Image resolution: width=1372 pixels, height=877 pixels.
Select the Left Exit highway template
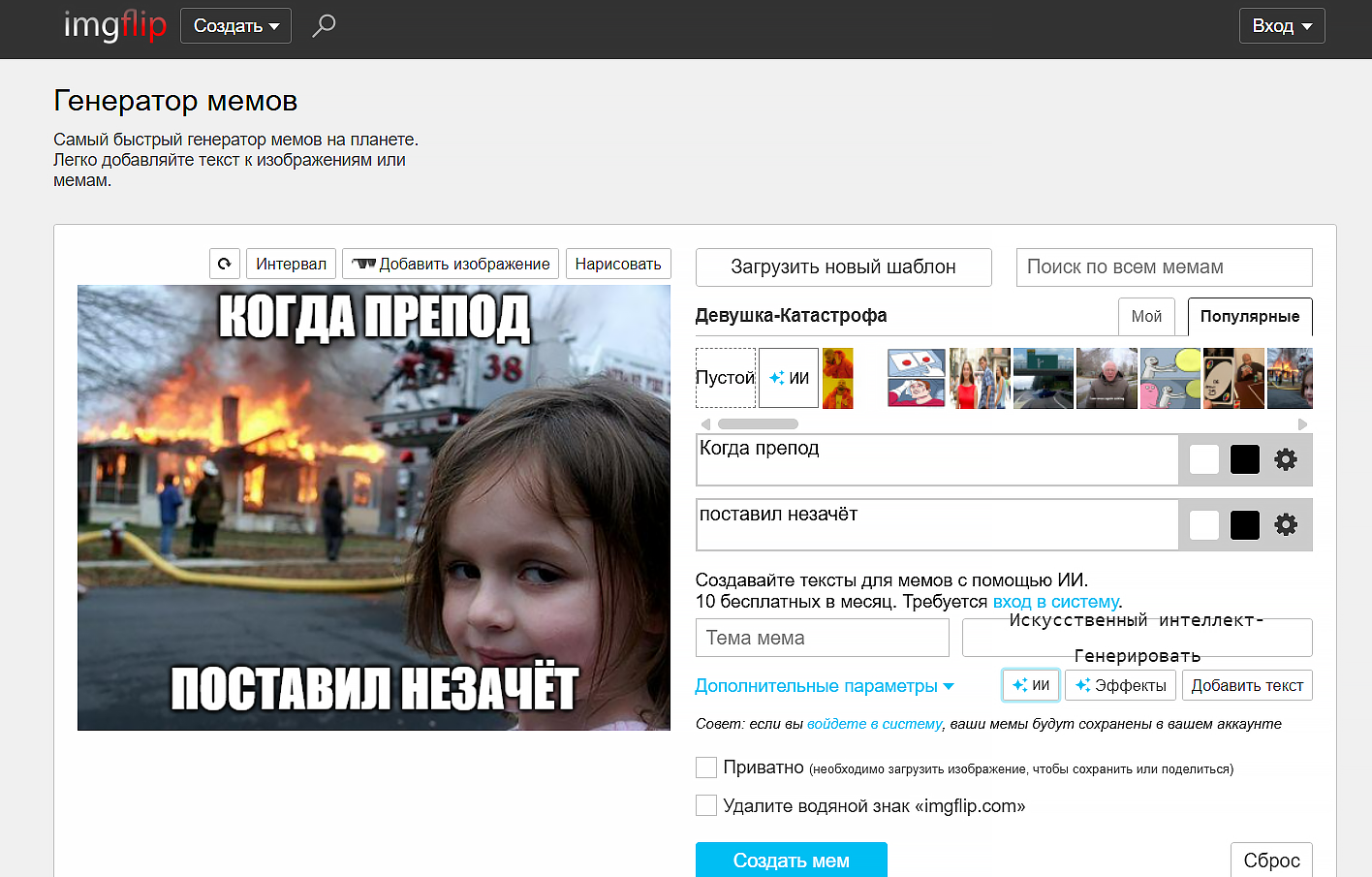[1044, 378]
